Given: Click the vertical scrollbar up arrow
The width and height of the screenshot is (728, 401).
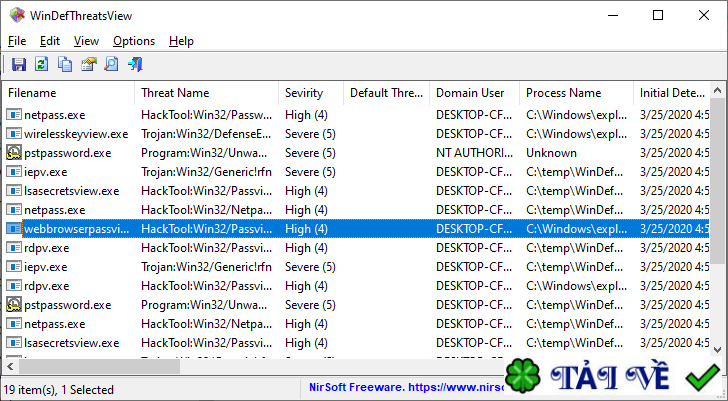Looking at the screenshot, I should [717, 90].
